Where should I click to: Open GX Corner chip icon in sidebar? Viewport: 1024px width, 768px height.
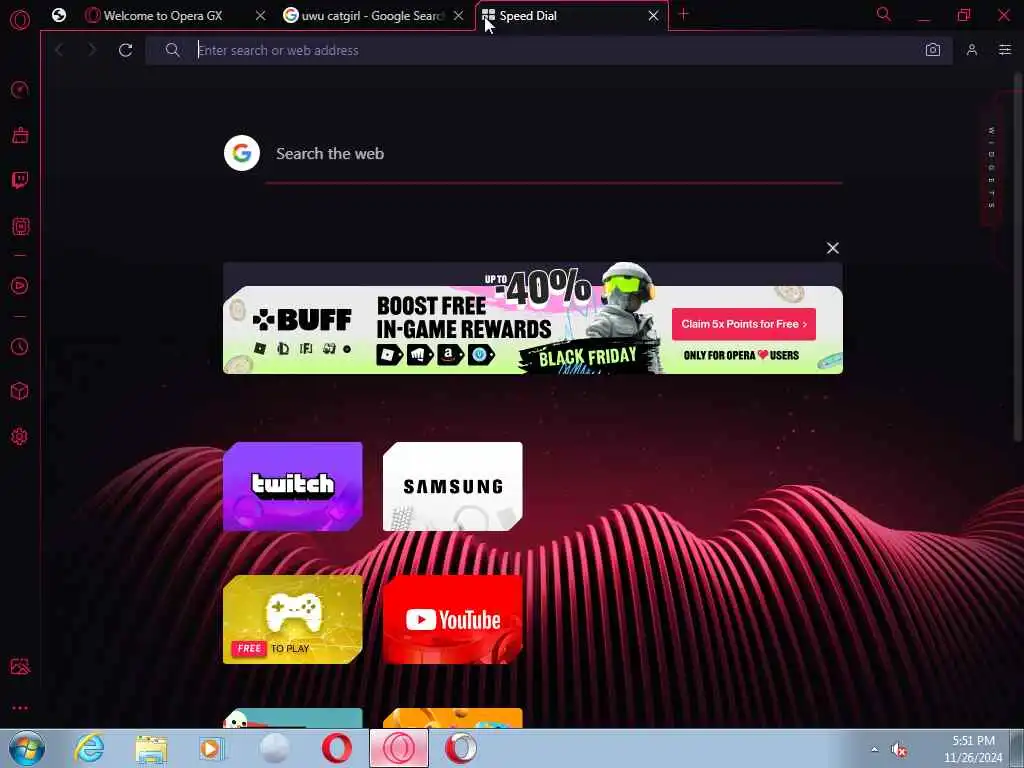click(x=20, y=227)
